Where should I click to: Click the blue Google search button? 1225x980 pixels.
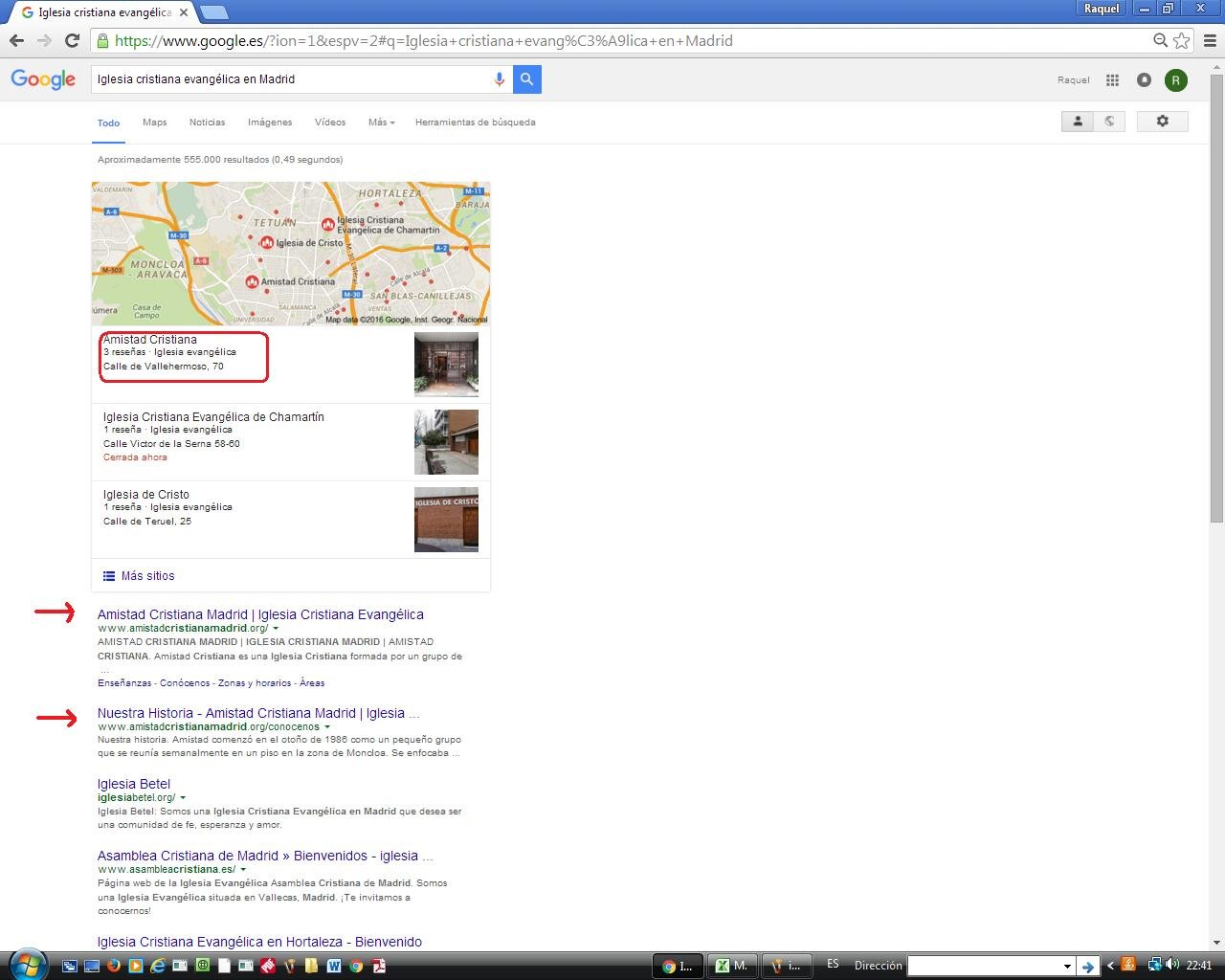click(526, 79)
